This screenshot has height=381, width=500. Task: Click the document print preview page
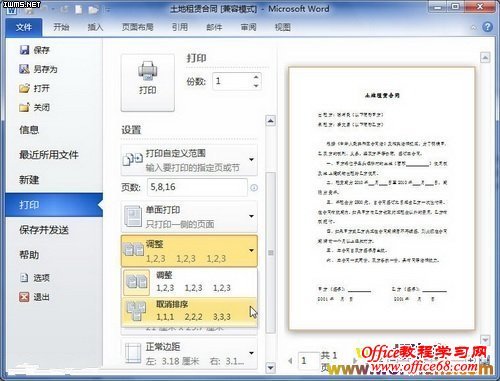click(382, 198)
